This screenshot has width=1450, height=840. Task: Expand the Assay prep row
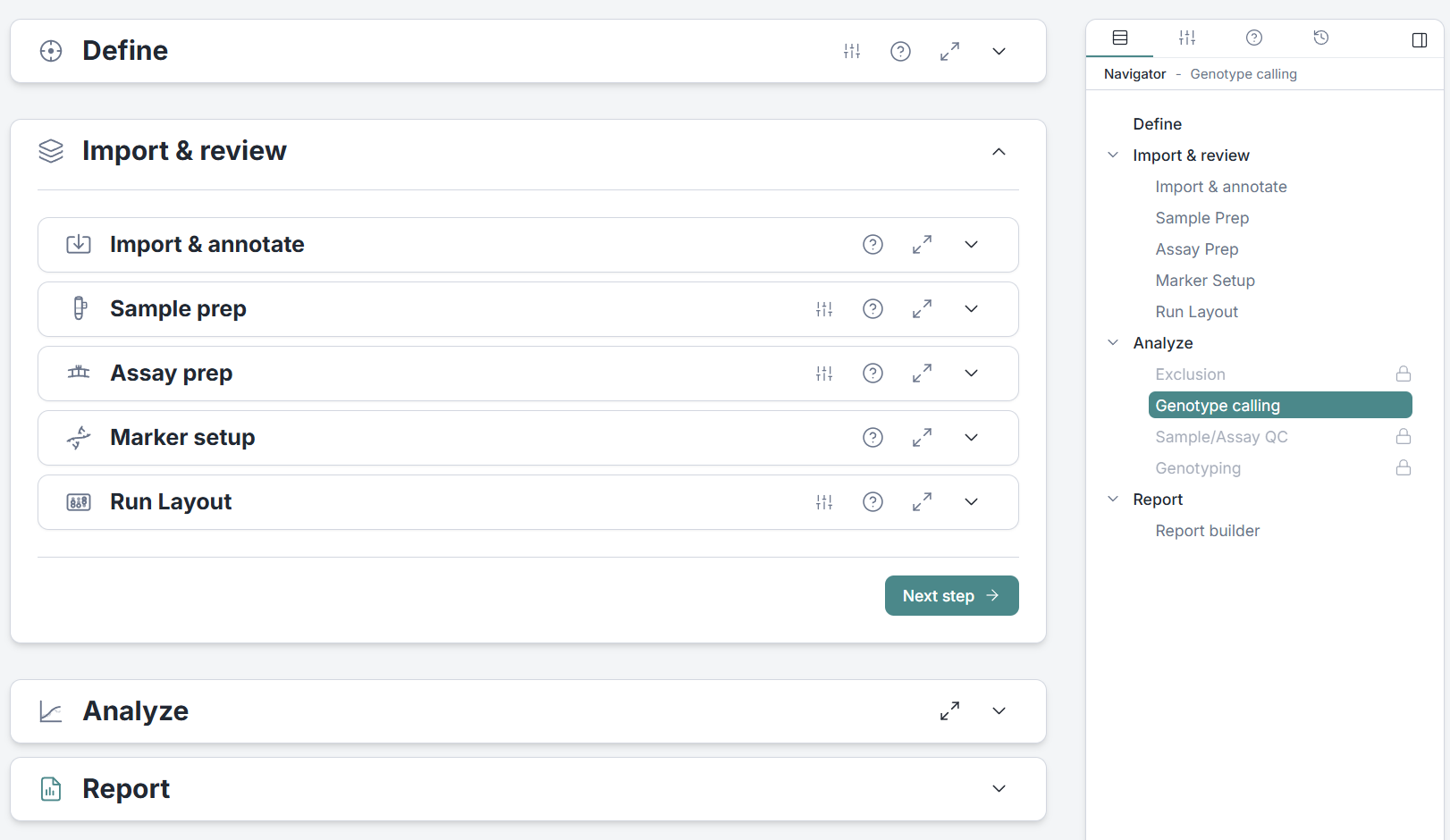(x=971, y=373)
